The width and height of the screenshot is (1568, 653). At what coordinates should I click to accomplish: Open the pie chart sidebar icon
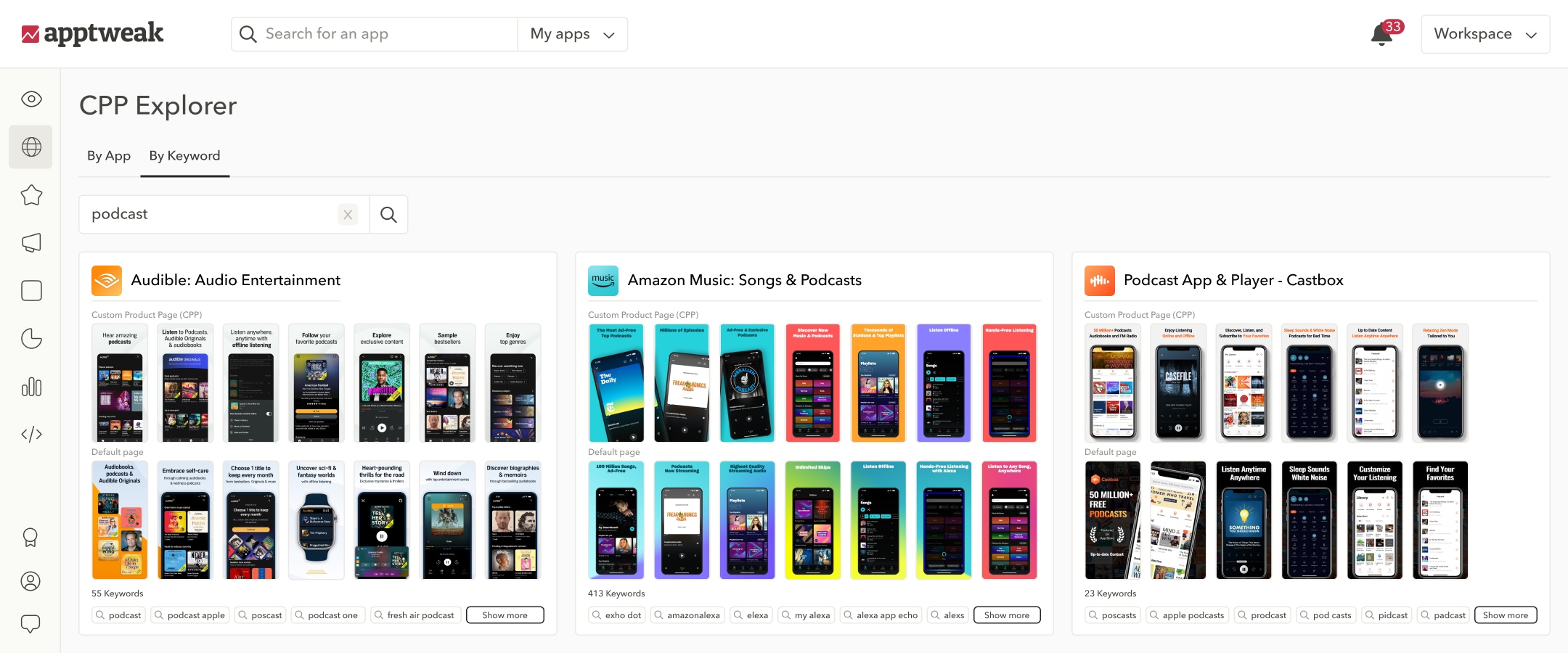click(31, 339)
